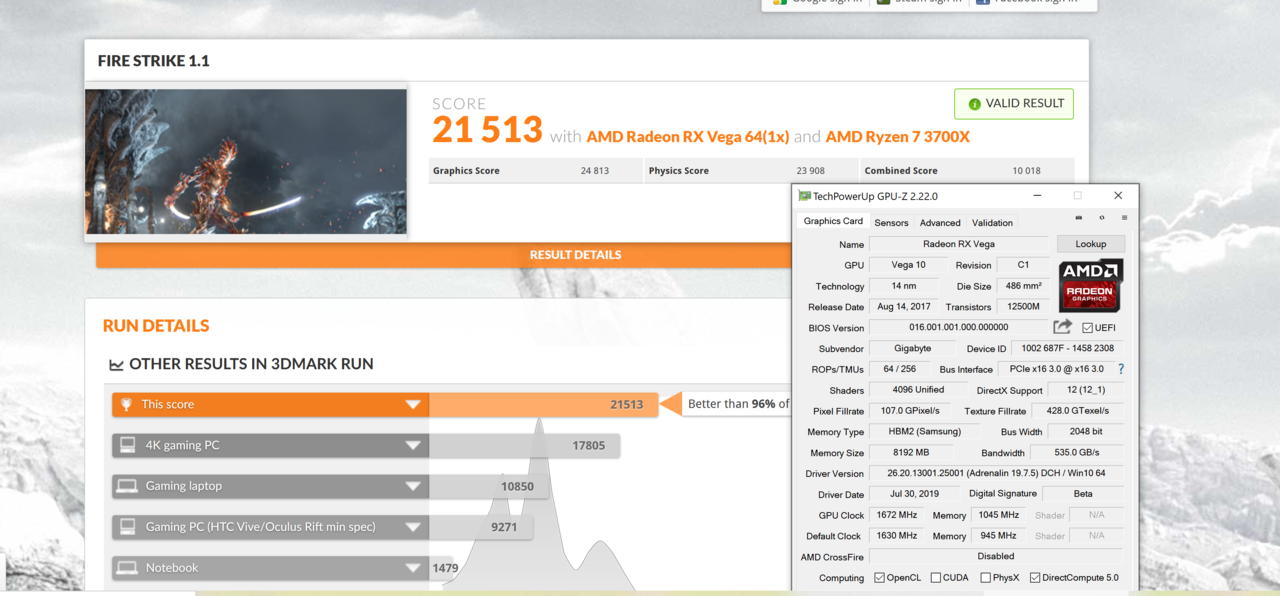The height and width of the screenshot is (596, 1280).
Task: Switch to the Graphics Card tab
Action: click(x=833, y=221)
